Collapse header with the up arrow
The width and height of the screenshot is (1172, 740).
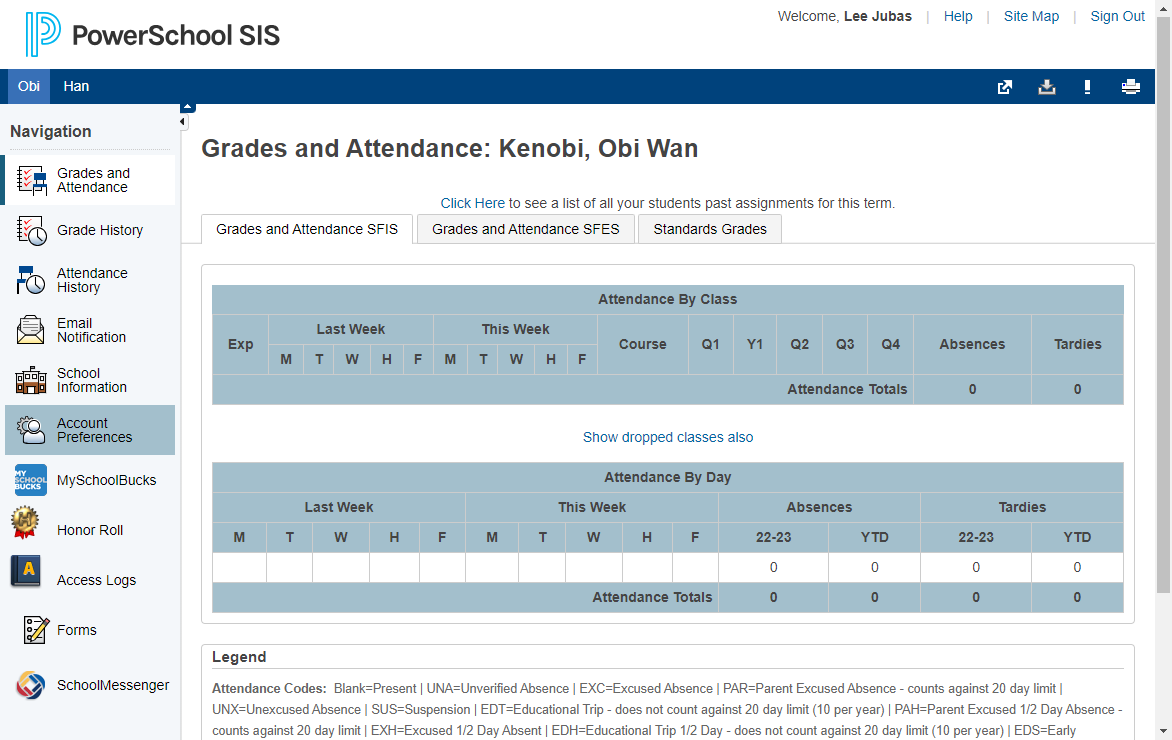click(188, 107)
